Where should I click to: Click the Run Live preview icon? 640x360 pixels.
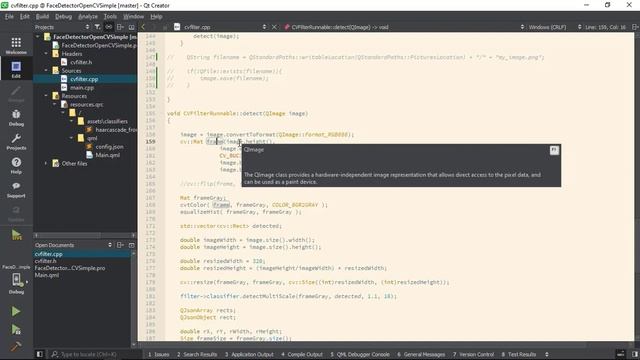pos(16,235)
